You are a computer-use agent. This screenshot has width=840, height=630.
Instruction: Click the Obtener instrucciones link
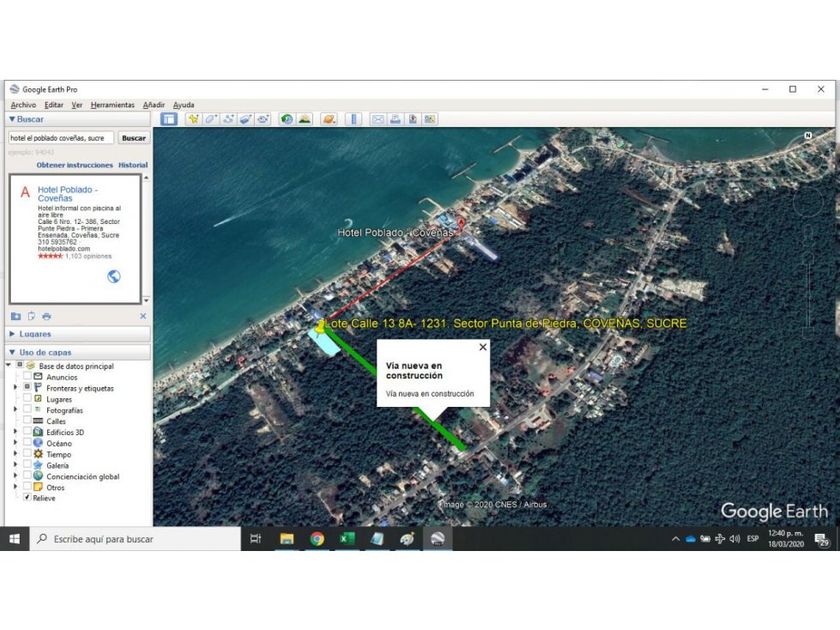(x=75, y=165)
